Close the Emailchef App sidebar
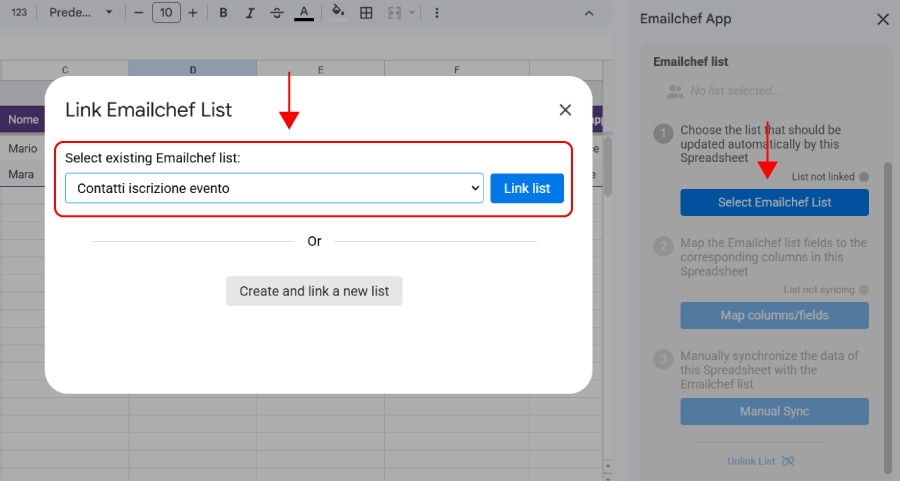 coord(882,19)
